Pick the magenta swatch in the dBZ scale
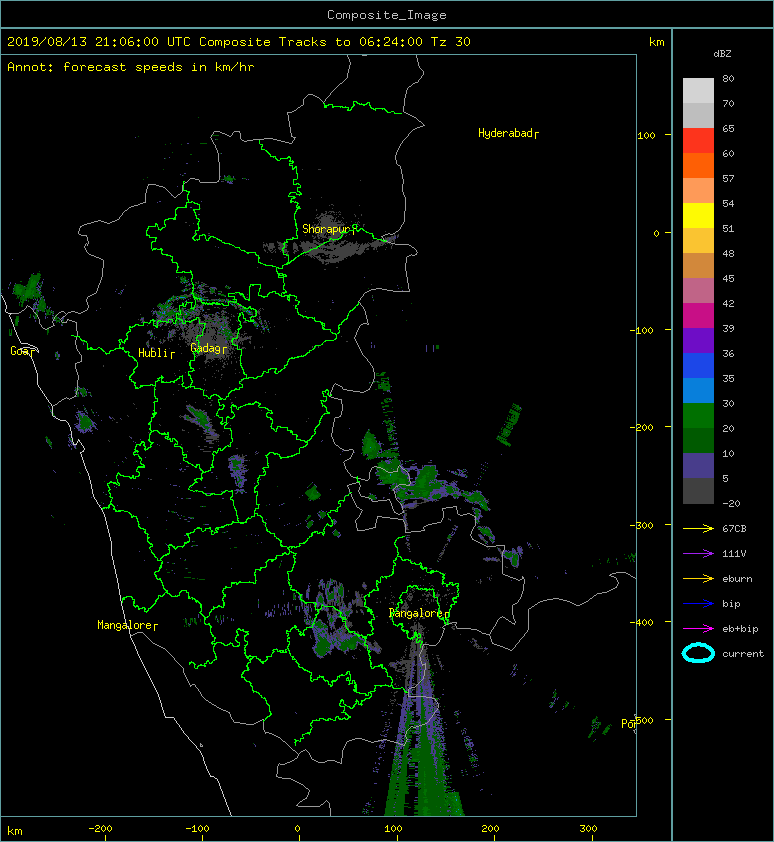The height and width of the screenshot is (842, 774). (x=698, y=316)
